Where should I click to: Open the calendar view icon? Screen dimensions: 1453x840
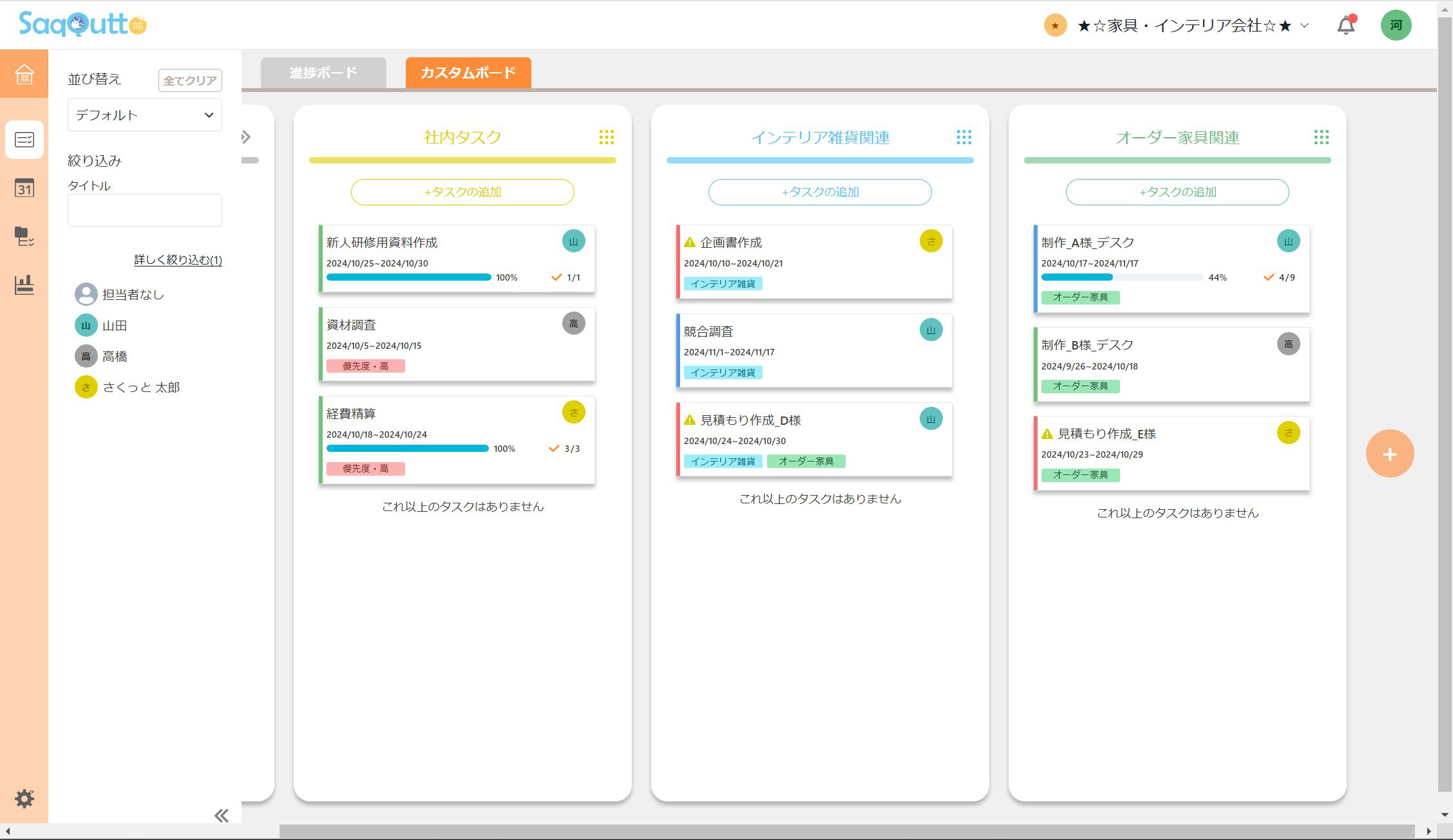tap(24, 188)
